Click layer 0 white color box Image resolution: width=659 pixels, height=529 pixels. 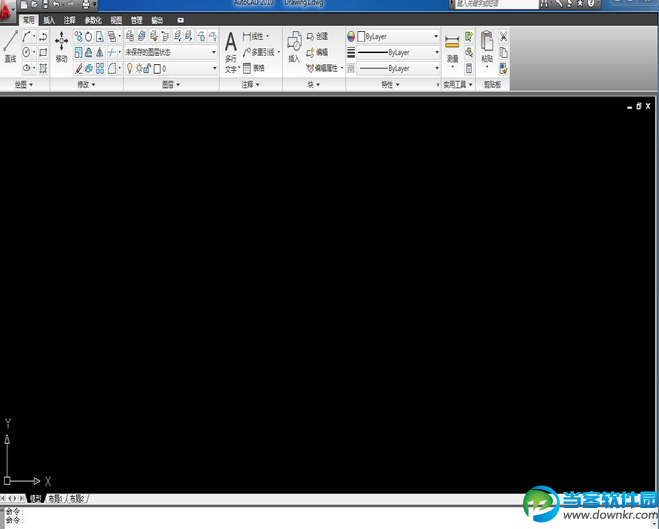[x=157, y=68]
